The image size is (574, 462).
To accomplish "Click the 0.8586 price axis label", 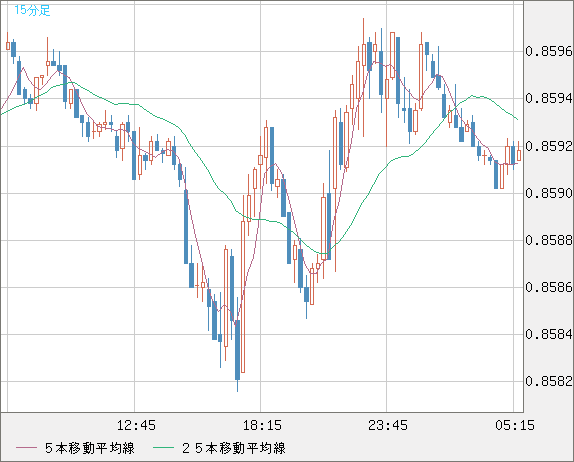I will coord(549,287).
